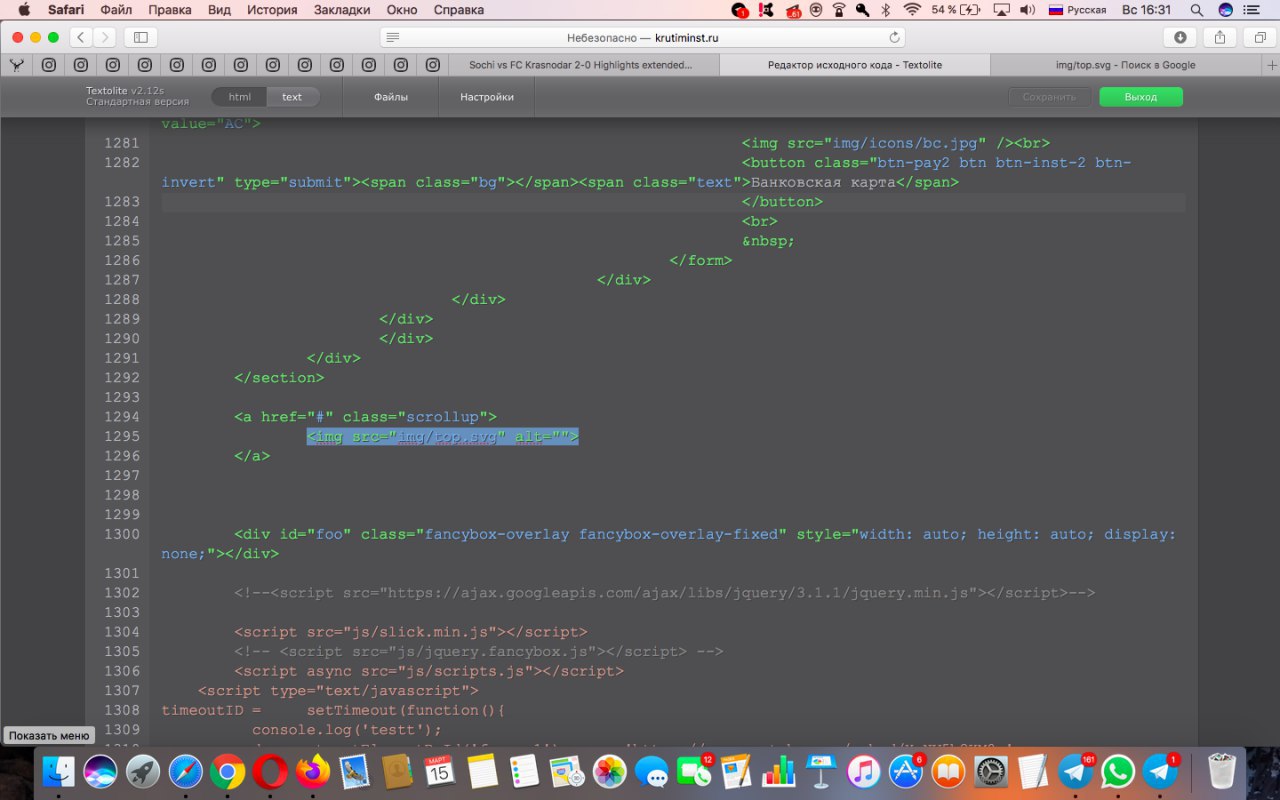Reload the page in the address bar
Image resolution: width=1280 pixels, height=800 pixels.
894,37
